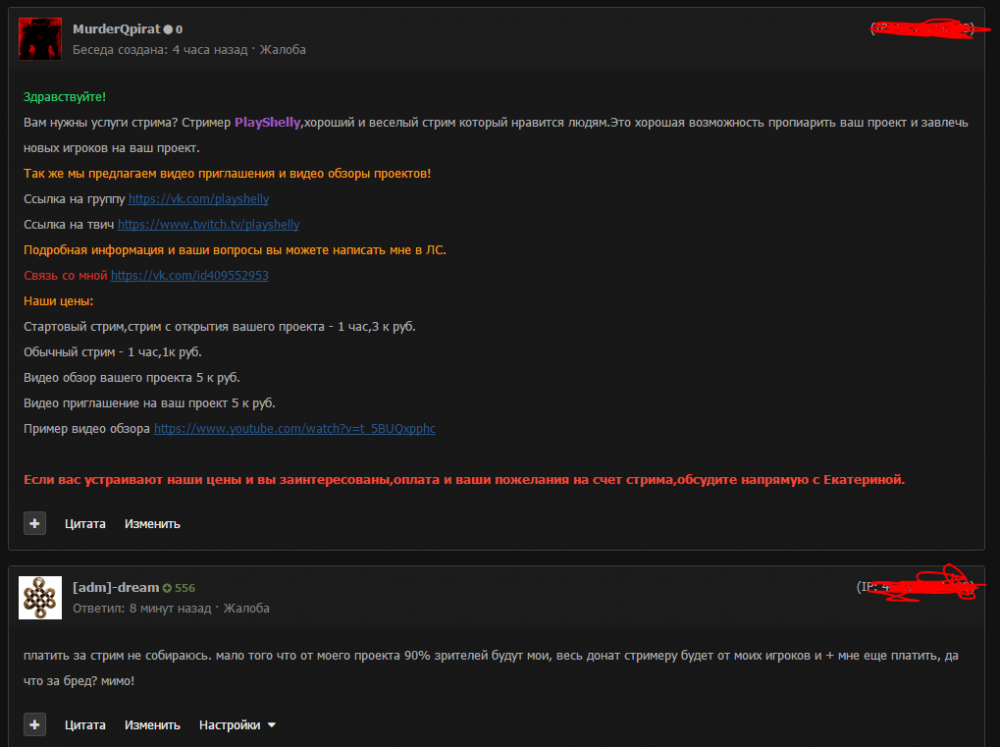Open the YouTube video review link

point(294,429)
